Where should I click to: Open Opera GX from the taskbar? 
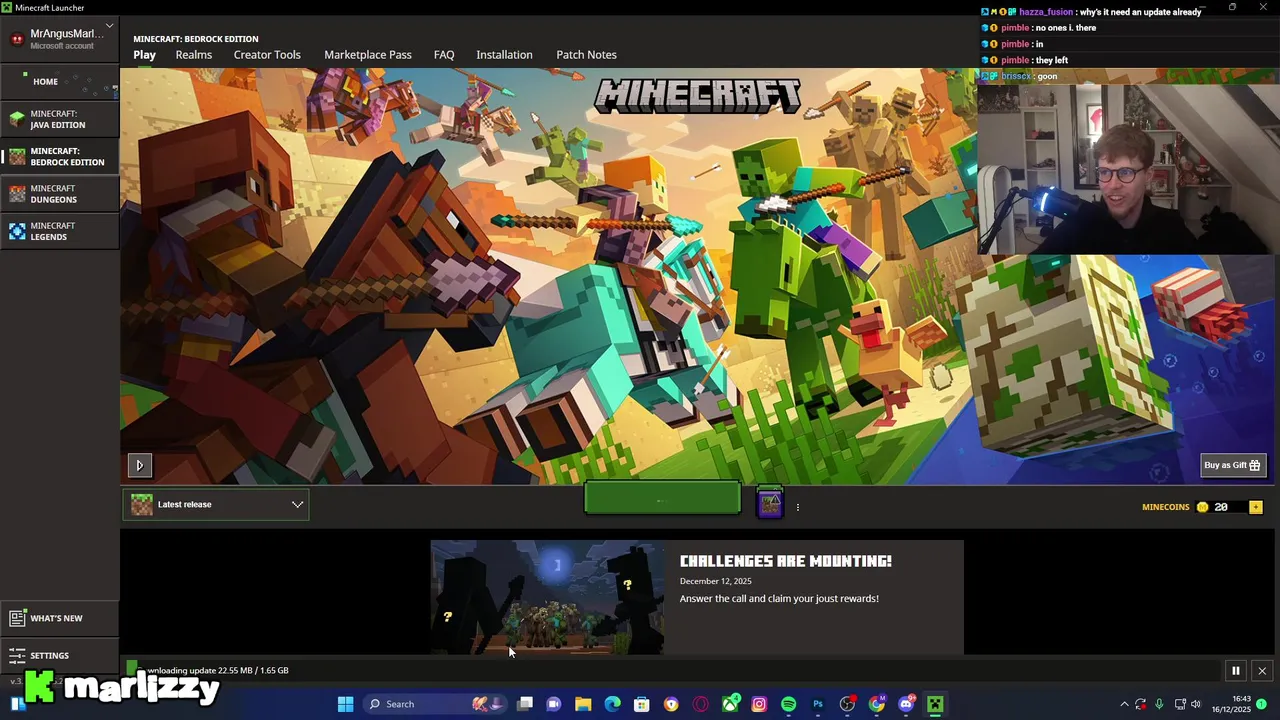[700, 704]
